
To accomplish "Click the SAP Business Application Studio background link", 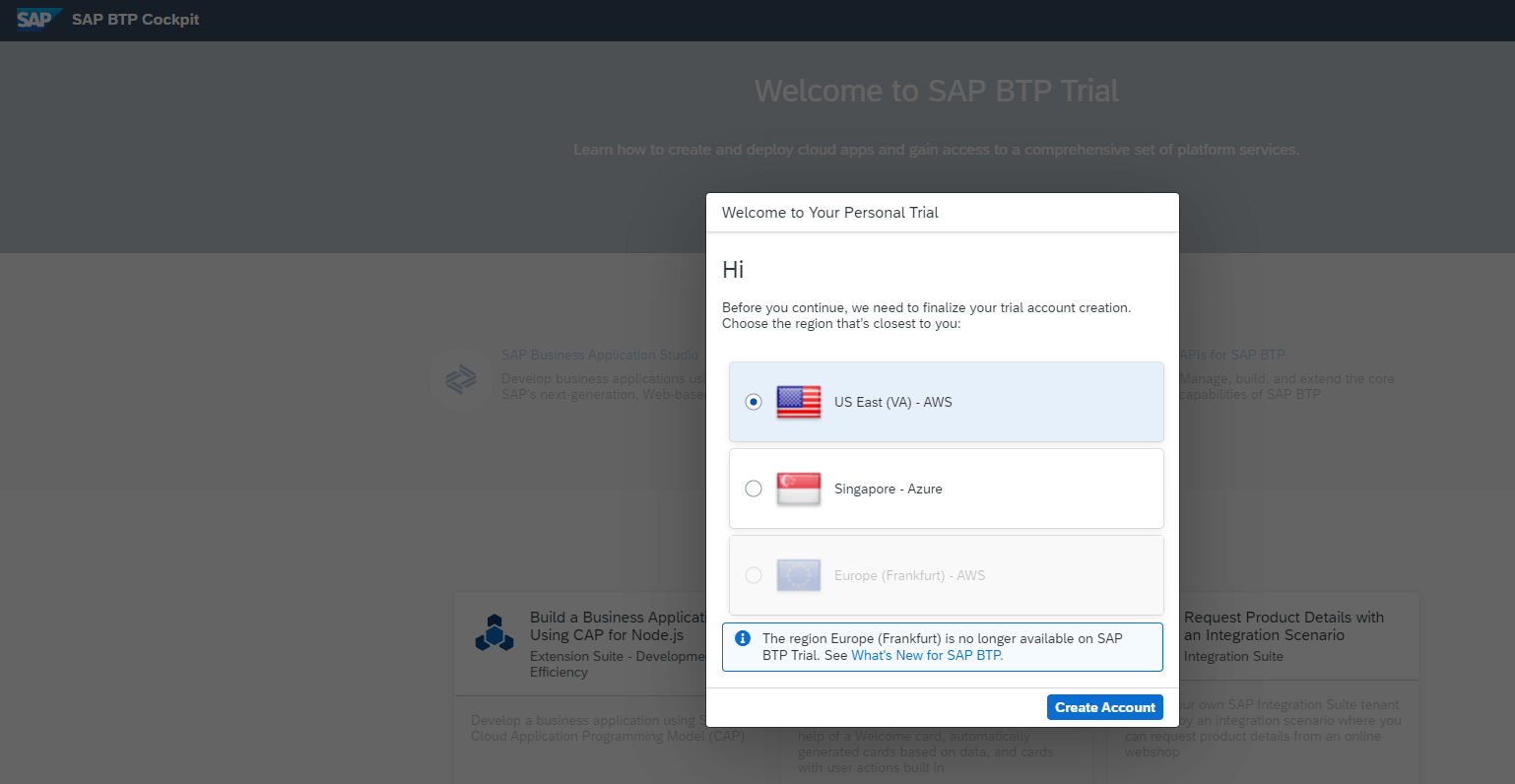I will [x=600, y=355].
